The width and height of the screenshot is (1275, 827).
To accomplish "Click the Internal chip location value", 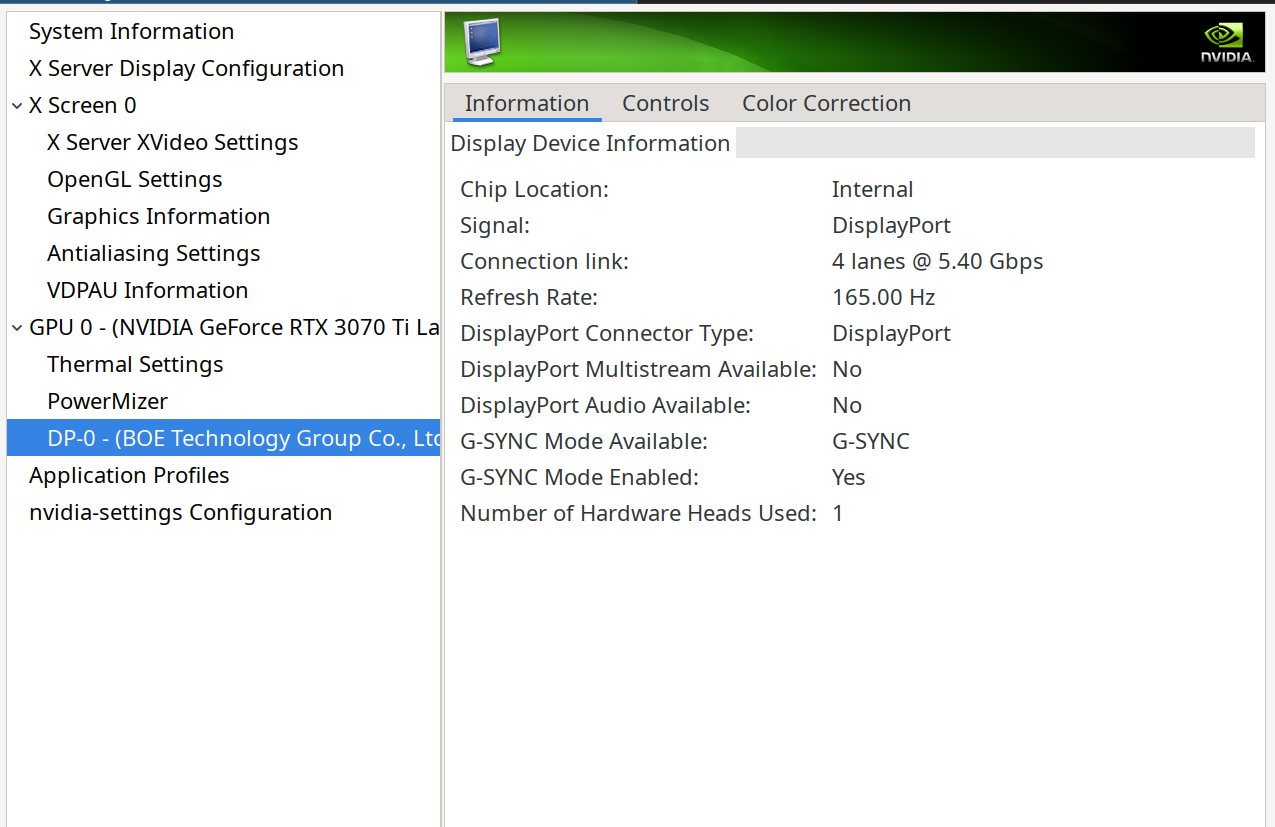I will click(x=872, y=189).
